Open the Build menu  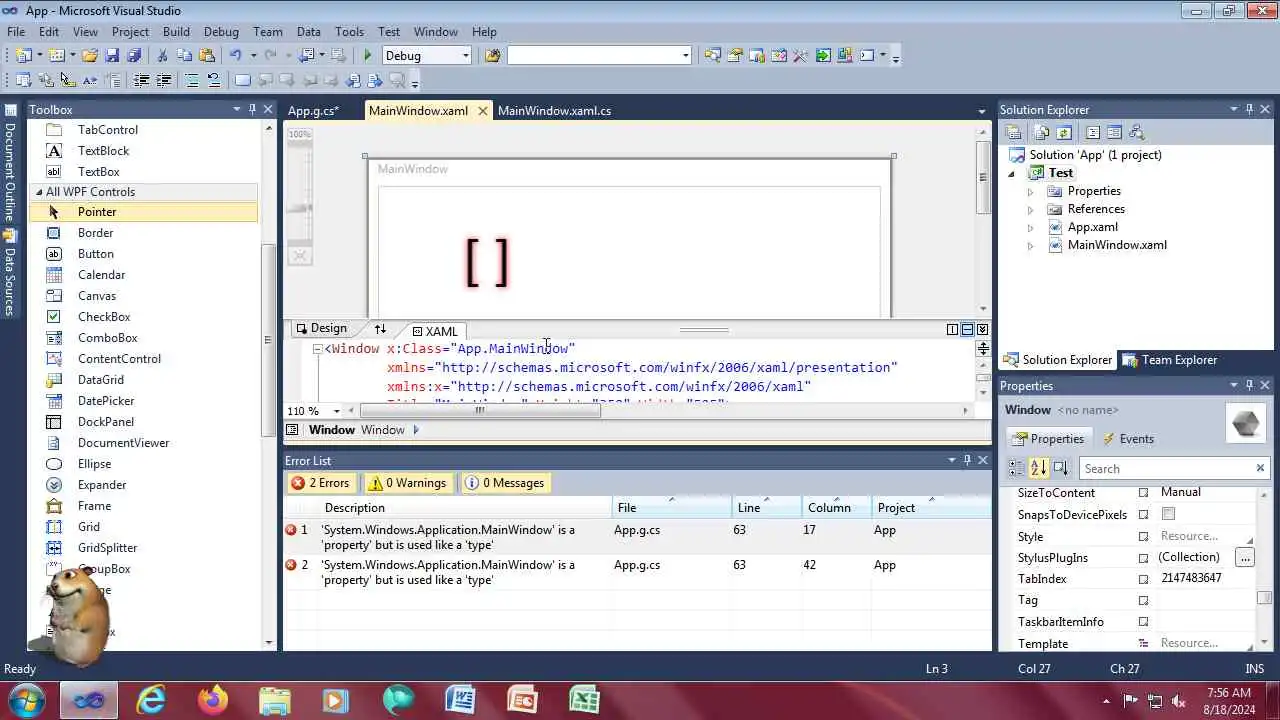(176, 32)
